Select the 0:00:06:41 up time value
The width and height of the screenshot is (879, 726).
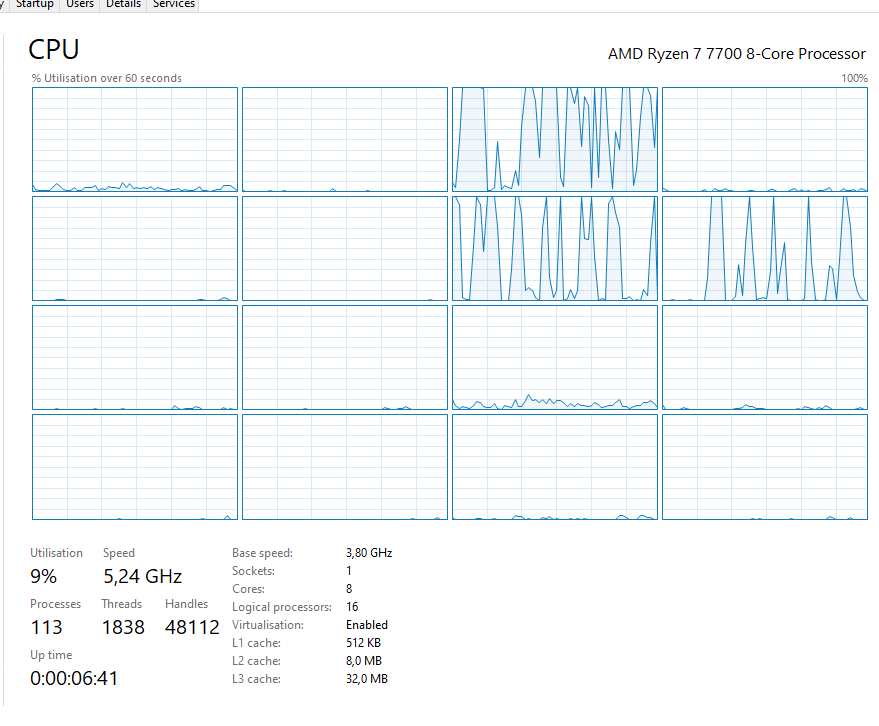point(74,678)
